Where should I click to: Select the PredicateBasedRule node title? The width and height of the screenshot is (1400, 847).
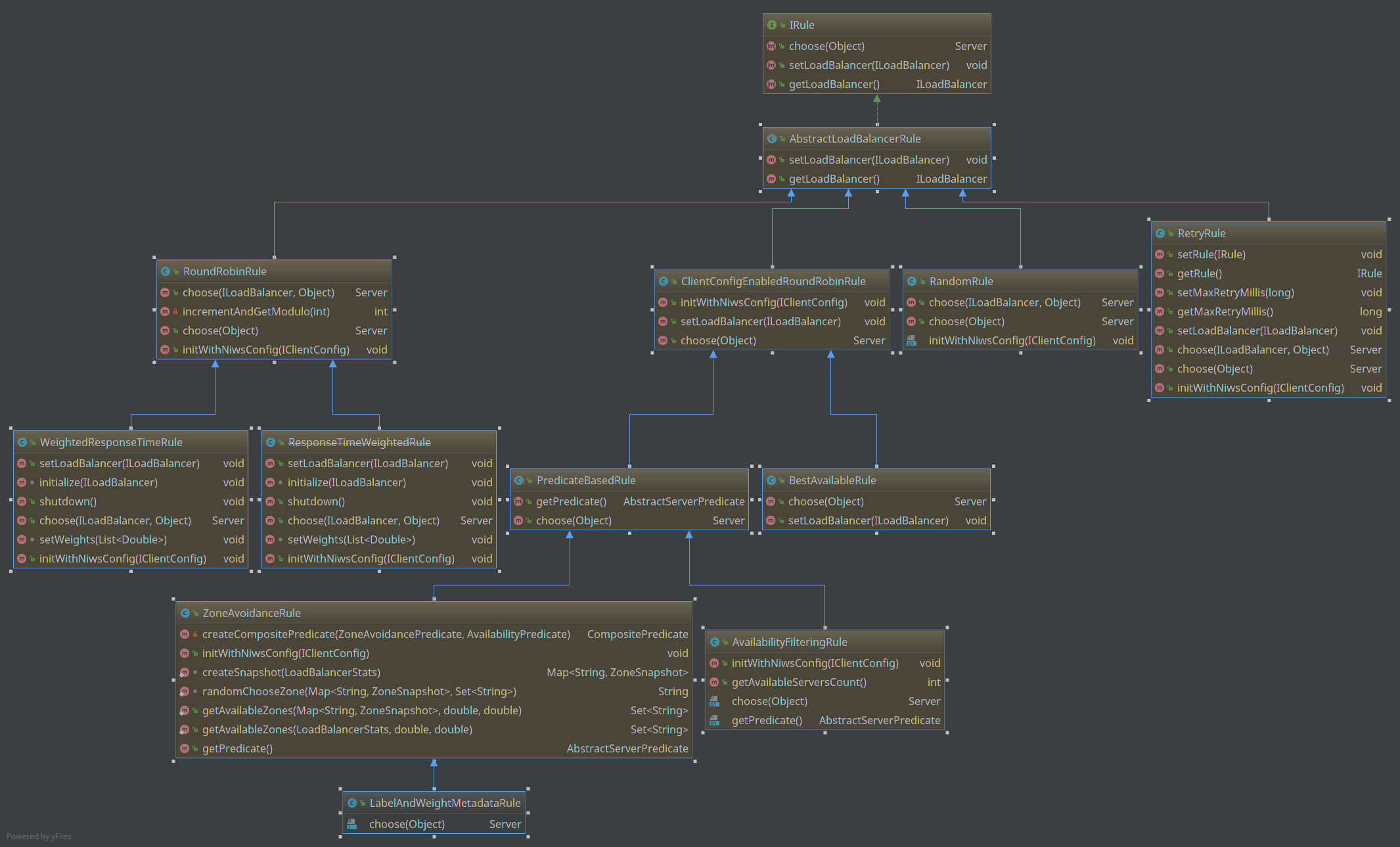(x=586, y=480)
